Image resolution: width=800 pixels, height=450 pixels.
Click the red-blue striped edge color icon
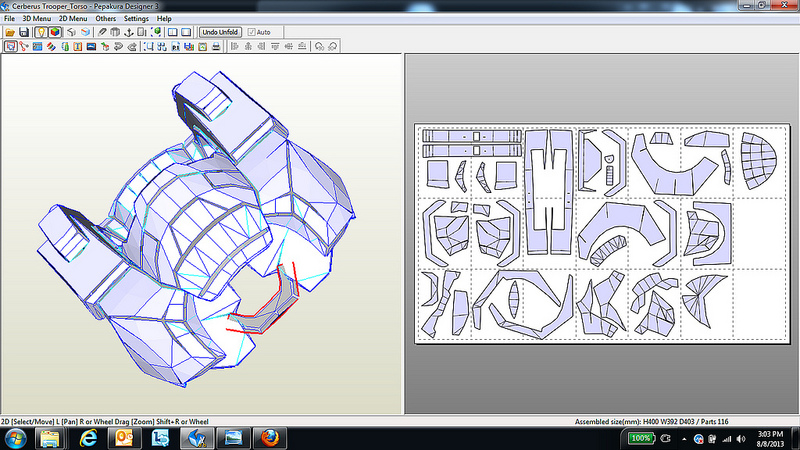[51, 46]
